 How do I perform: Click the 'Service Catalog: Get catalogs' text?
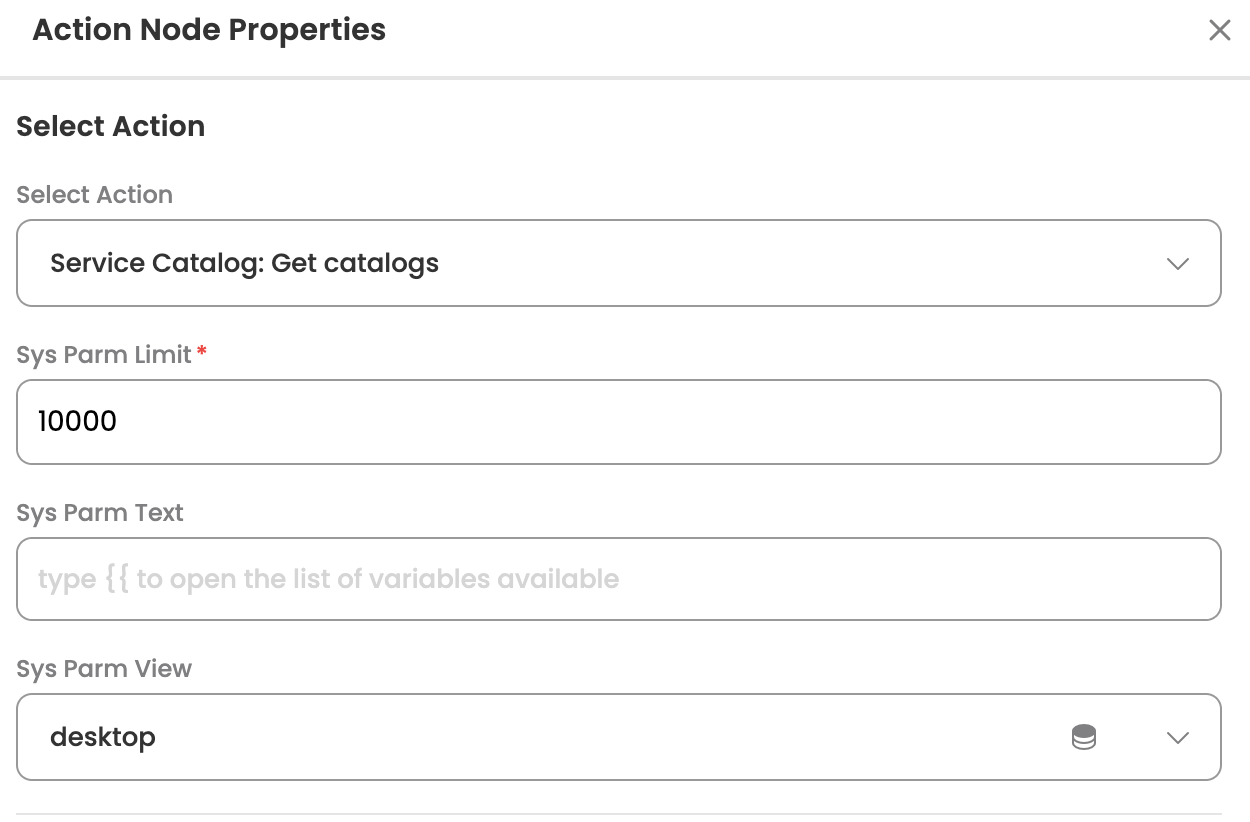tap(245, 264)
